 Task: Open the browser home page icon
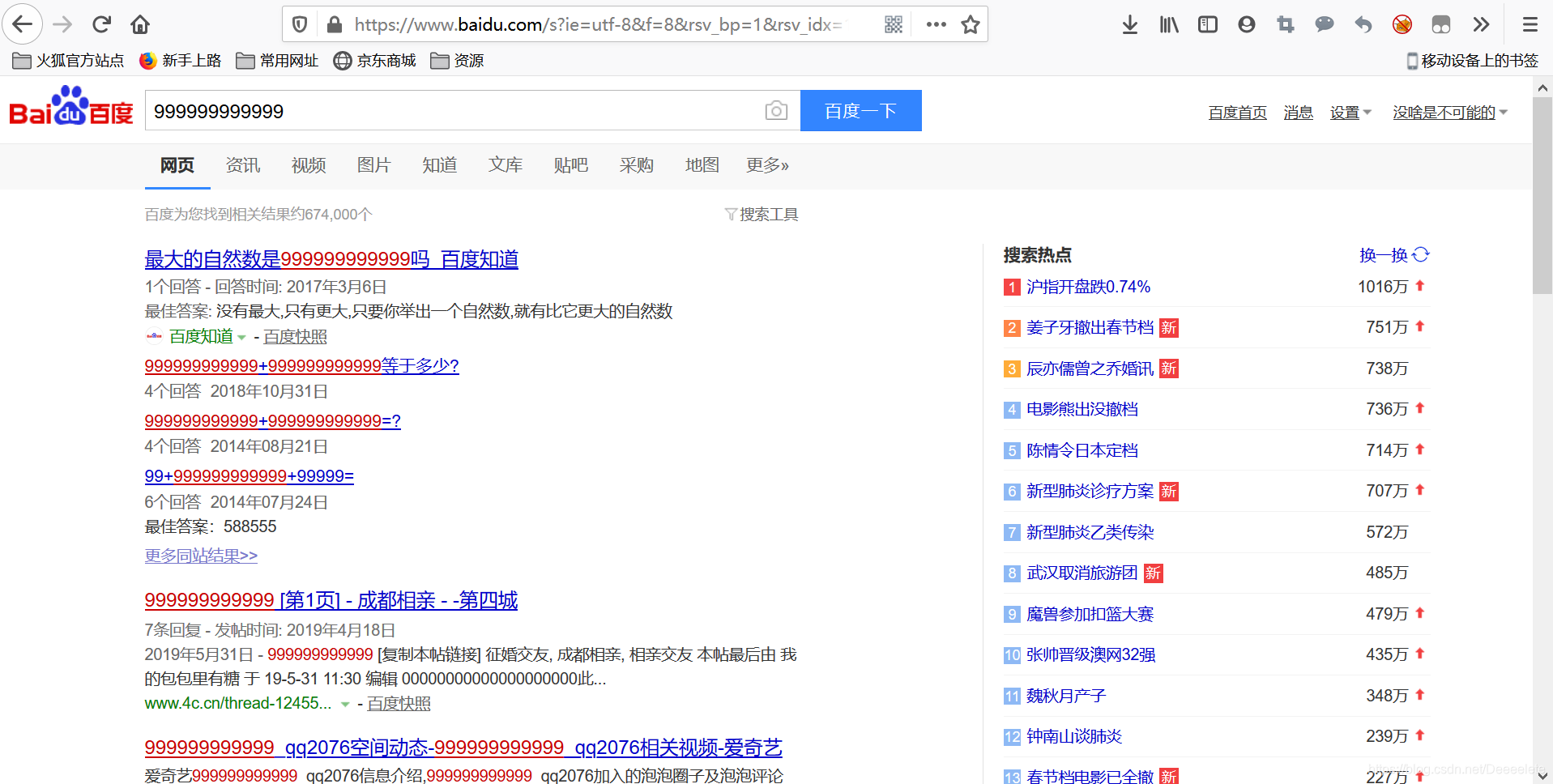click(x=140, y=24)
